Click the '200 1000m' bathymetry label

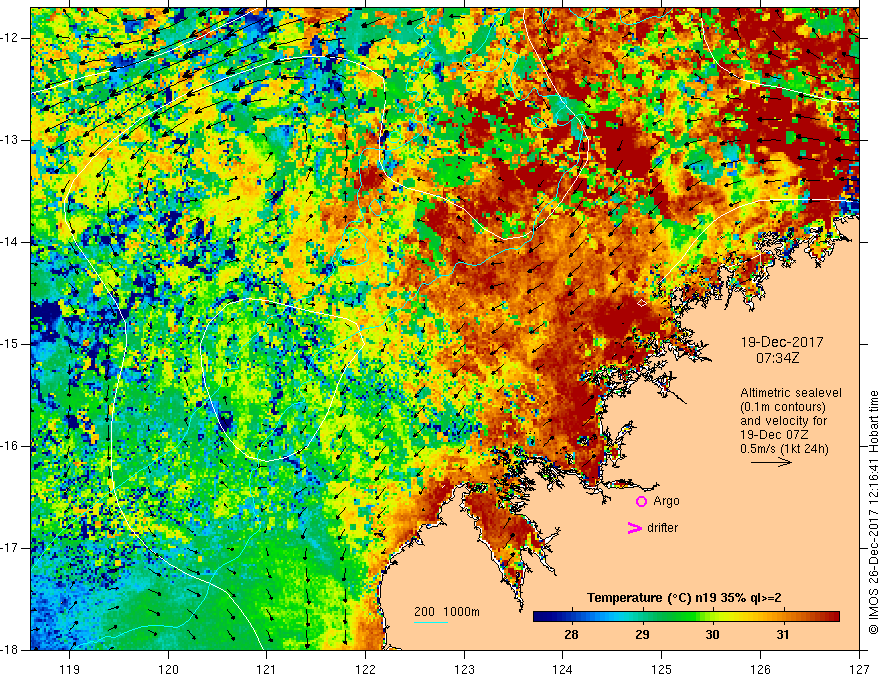click(x=447, y=612)
